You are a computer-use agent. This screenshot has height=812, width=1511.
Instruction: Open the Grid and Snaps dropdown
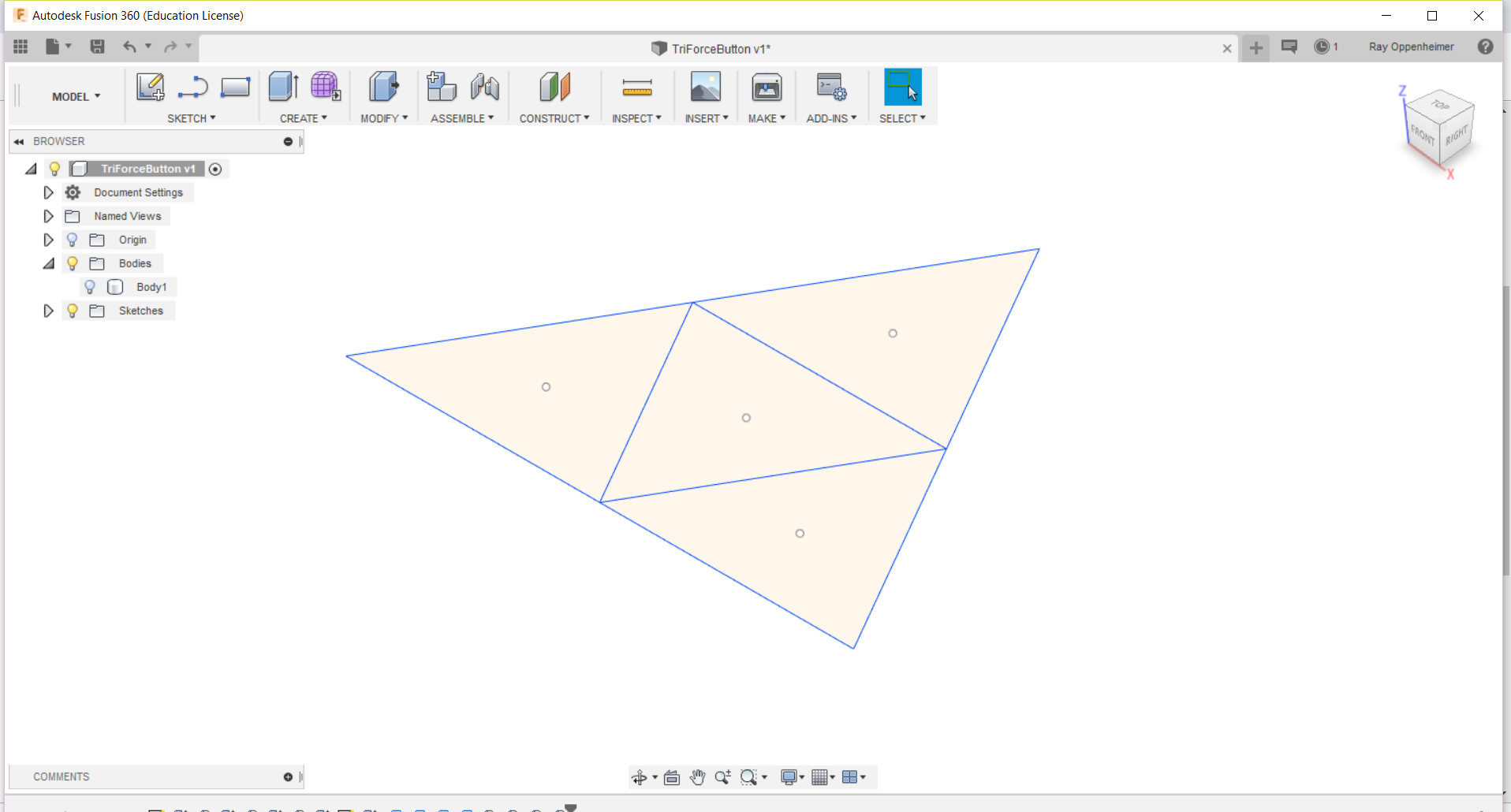click(823, 777)
